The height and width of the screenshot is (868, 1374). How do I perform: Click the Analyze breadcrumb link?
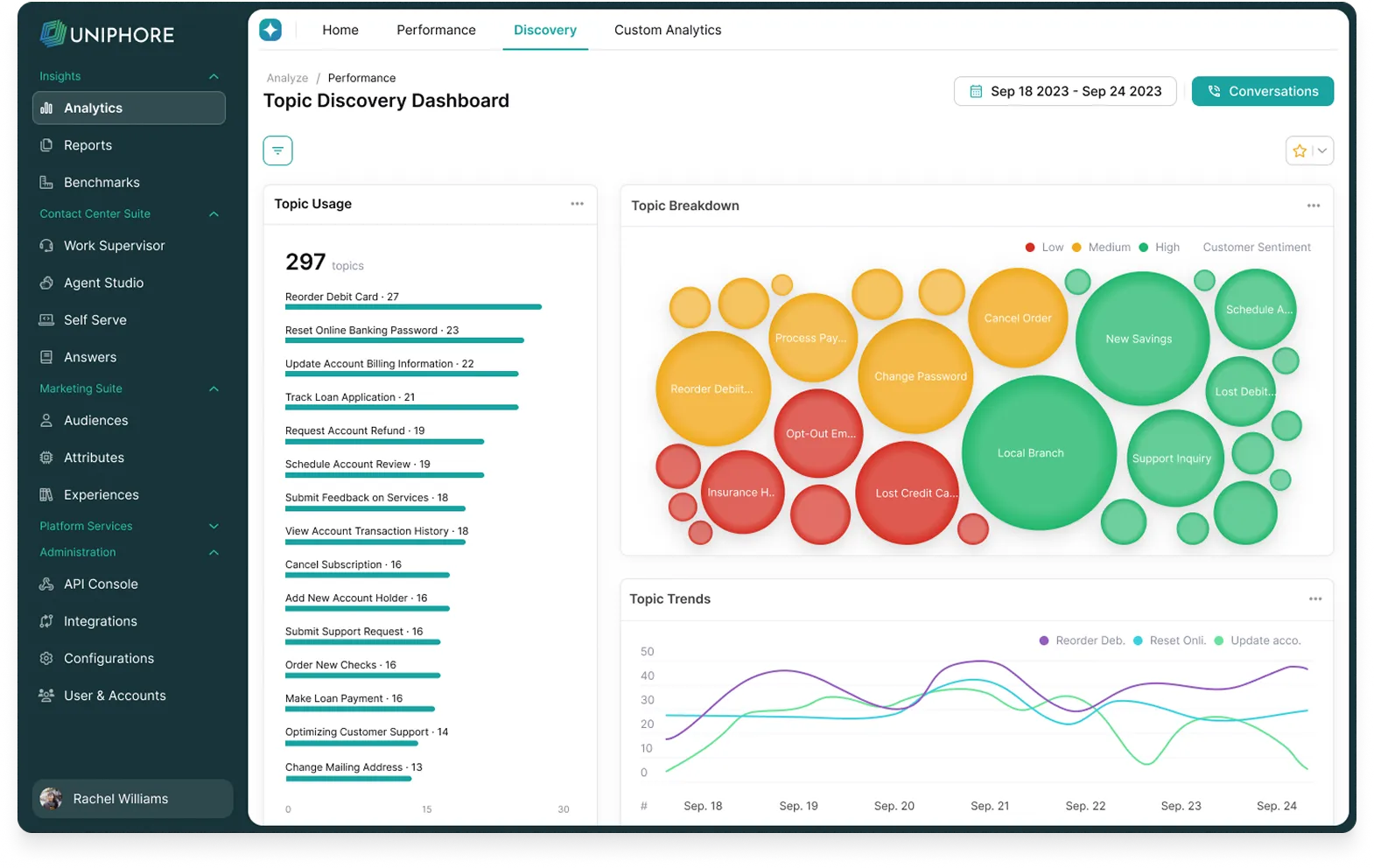tap(287, 78)
